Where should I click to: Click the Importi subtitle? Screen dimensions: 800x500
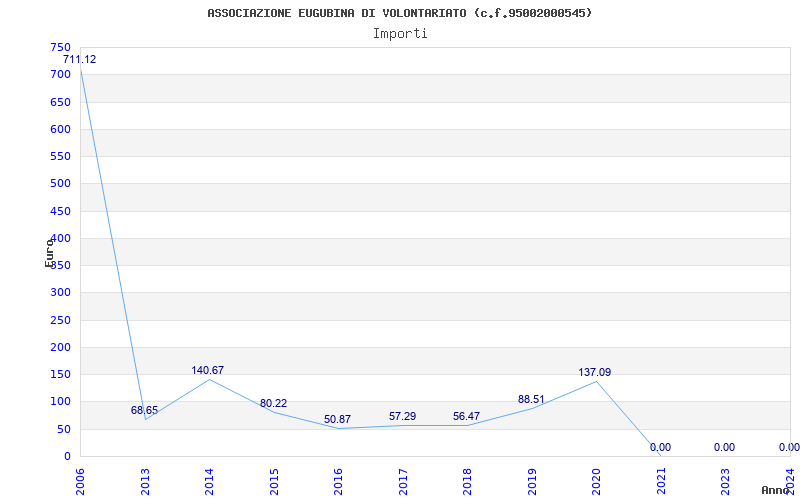400,34
